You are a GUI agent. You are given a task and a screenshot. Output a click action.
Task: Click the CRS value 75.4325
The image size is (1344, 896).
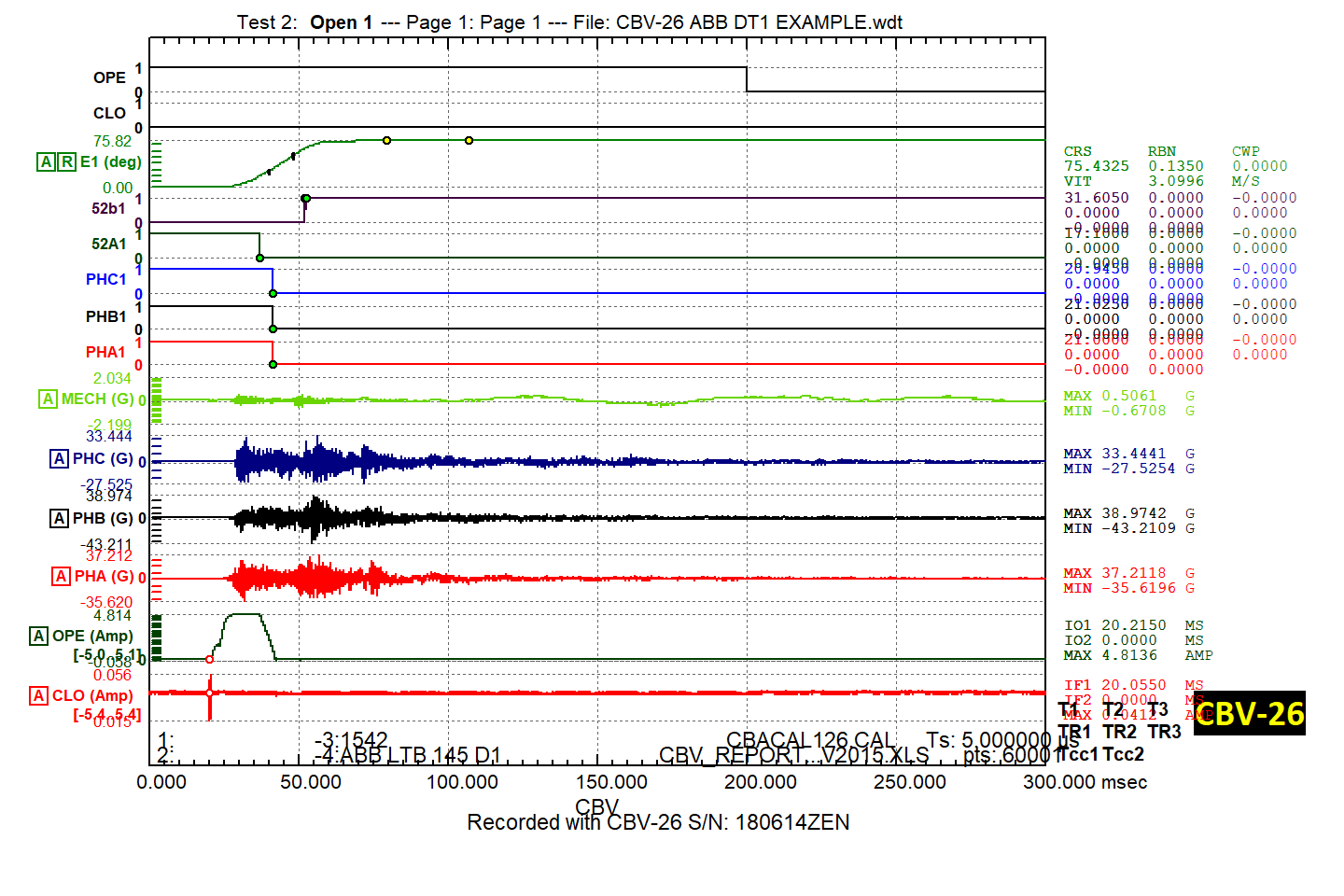coord(1097,166)
